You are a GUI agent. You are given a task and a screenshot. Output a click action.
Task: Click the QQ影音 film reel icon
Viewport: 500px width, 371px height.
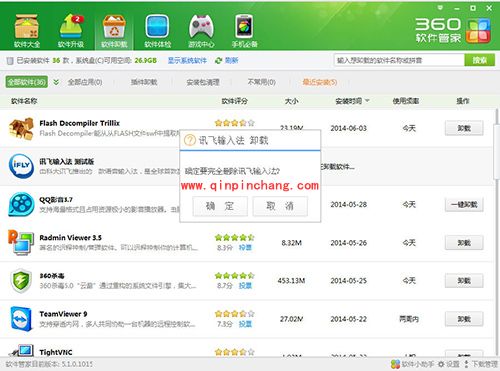point(21,204)
